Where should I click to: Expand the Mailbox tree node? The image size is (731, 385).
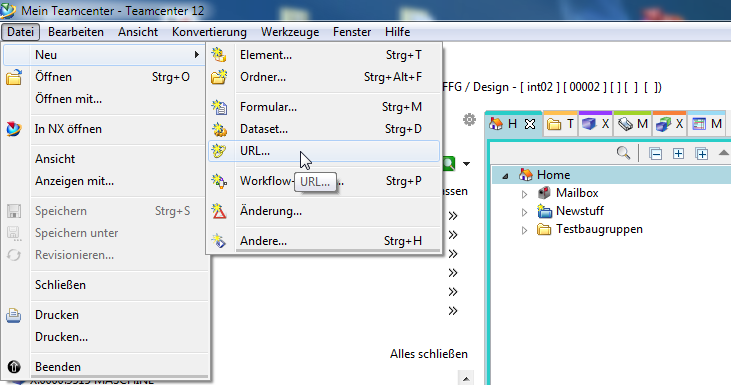click(524, 194)
